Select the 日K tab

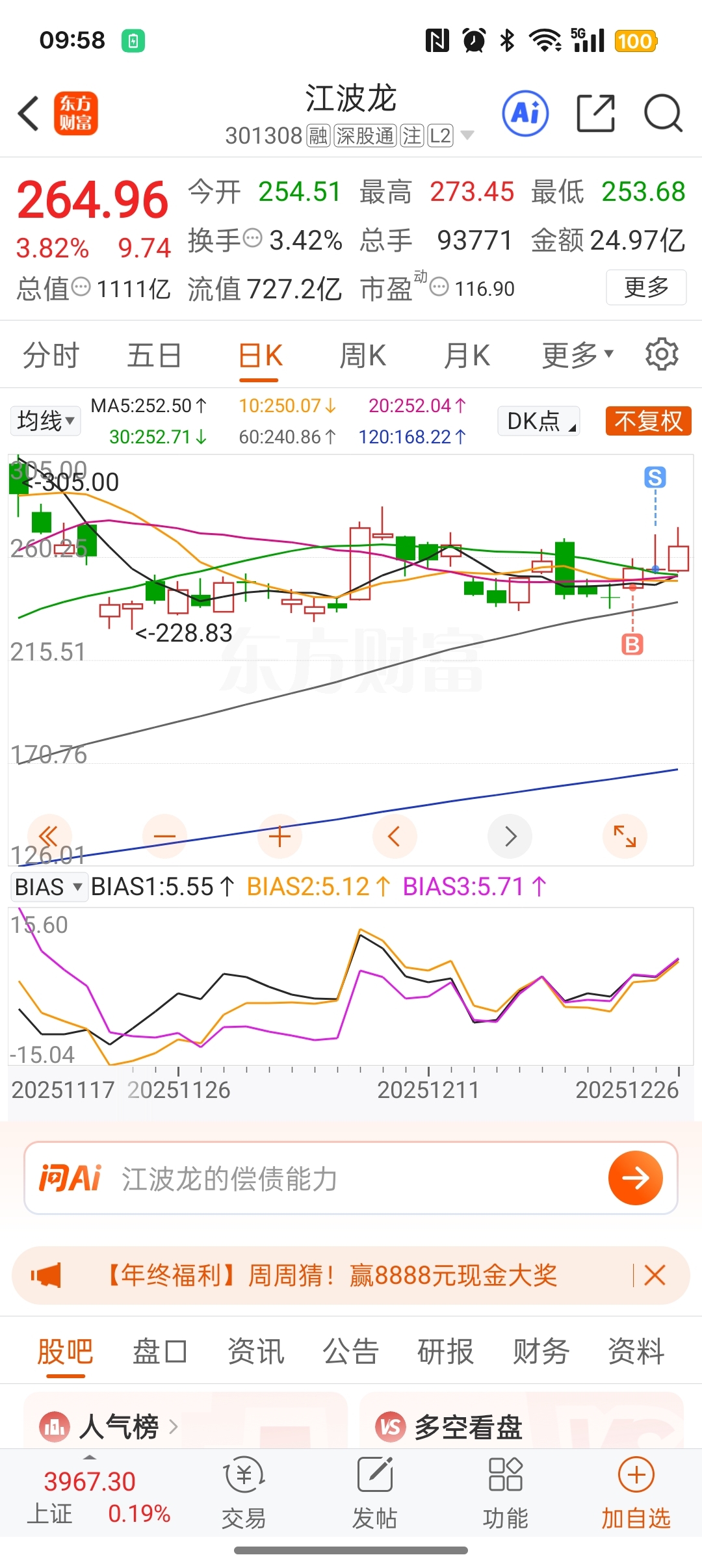[x=259, y=355]
